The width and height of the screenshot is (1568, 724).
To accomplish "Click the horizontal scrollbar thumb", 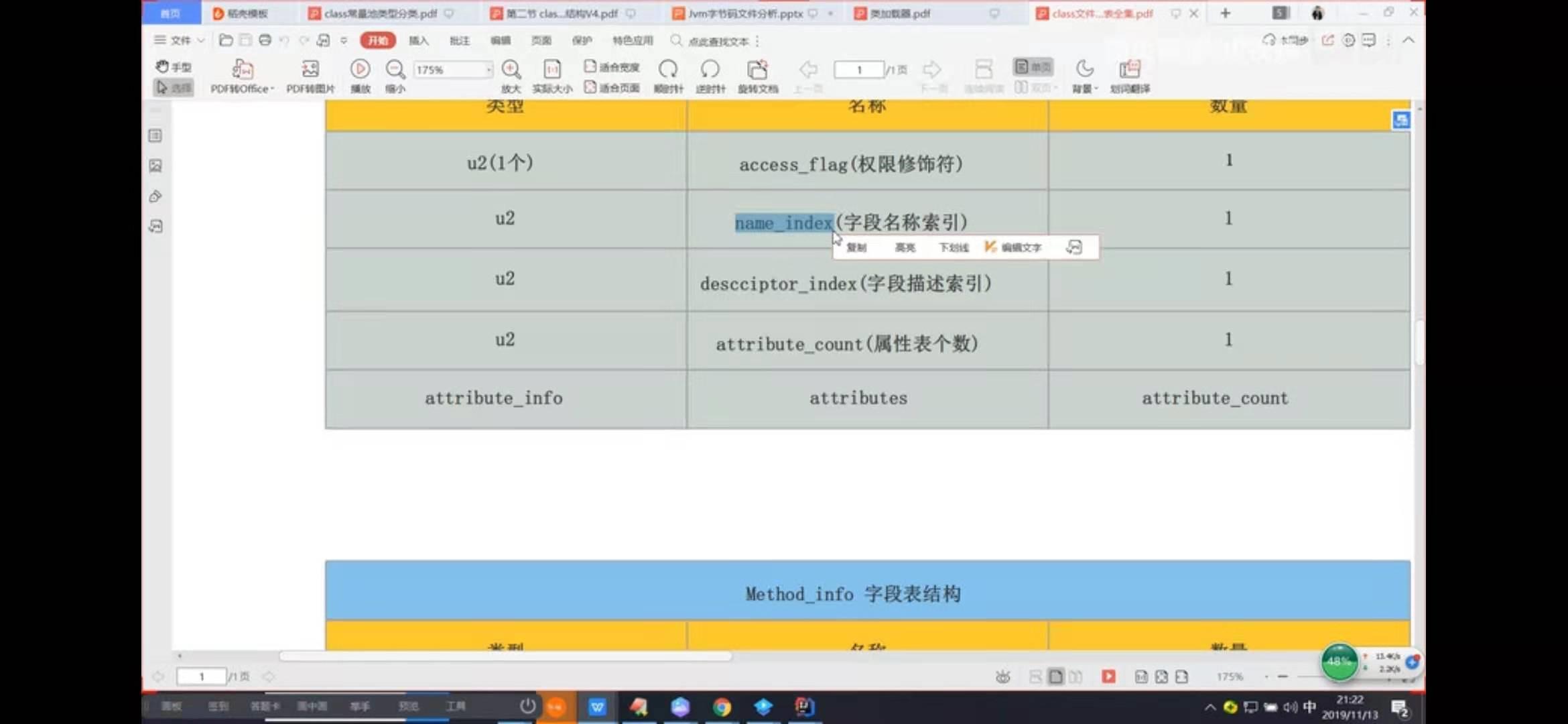I will 505,656.
